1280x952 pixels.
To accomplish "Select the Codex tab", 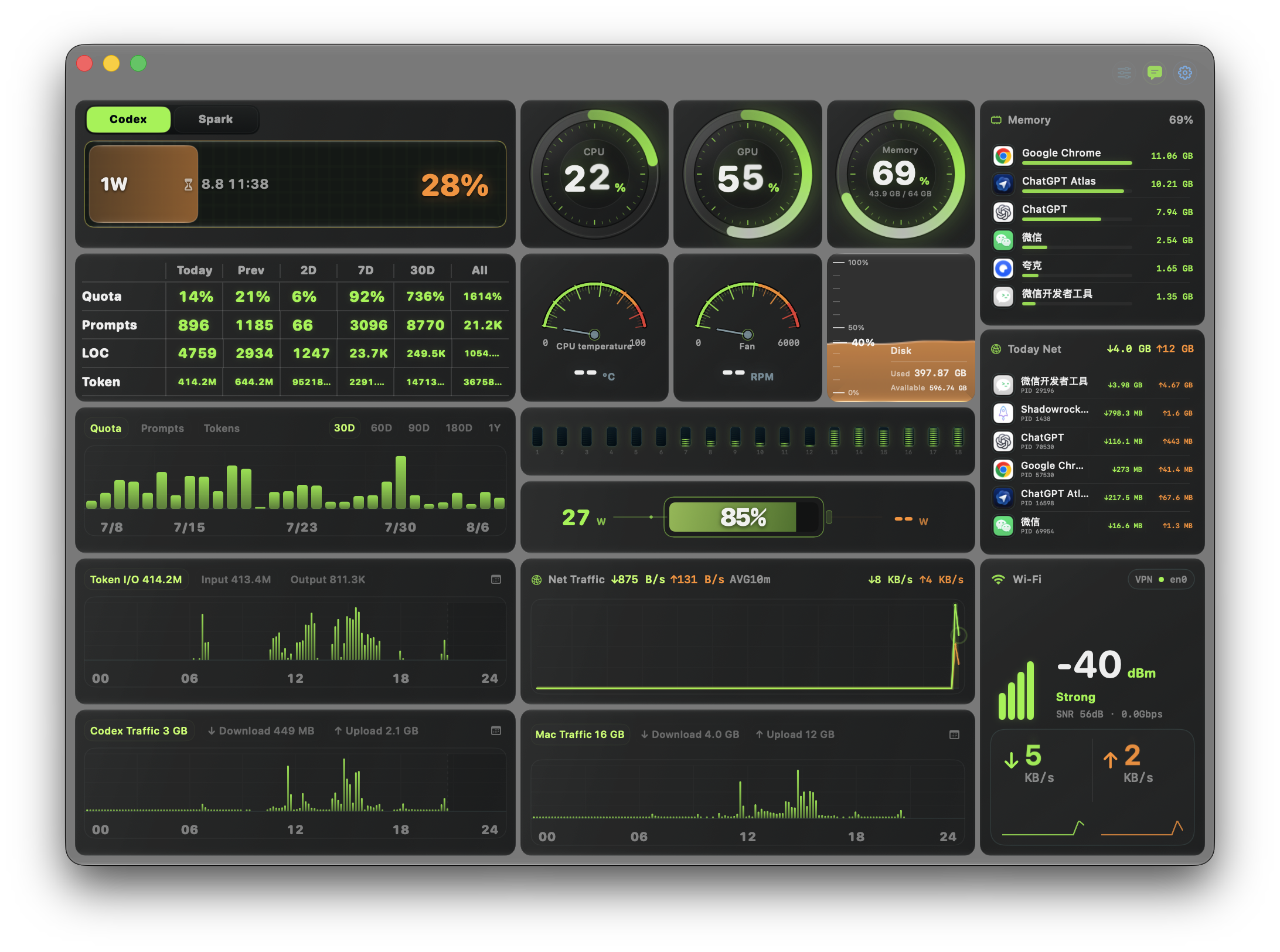I will click(x=128, y=120).
